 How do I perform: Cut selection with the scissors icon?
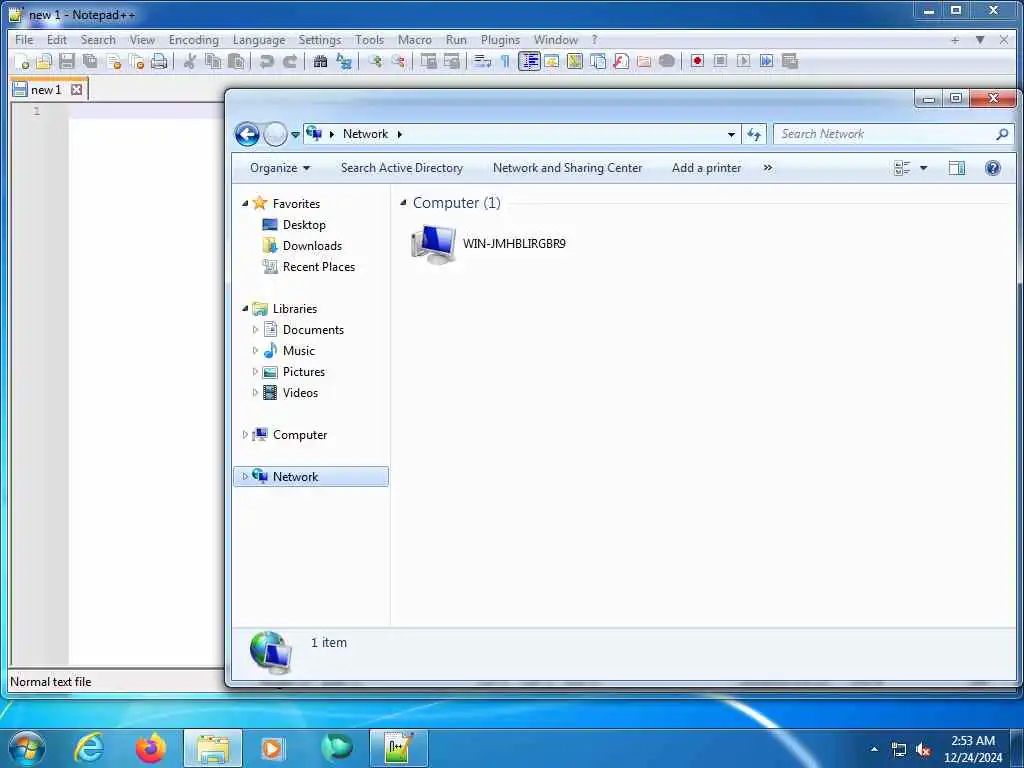190,61
